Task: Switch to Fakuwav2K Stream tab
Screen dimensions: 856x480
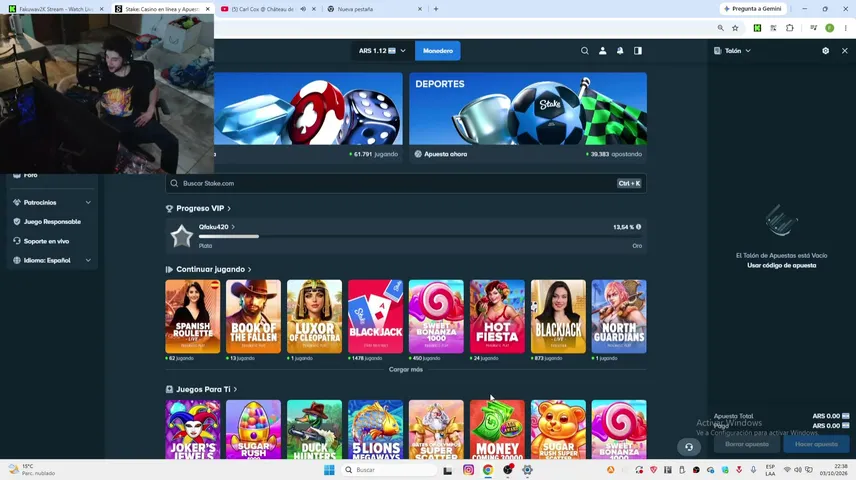Action: tap(54, 9)
